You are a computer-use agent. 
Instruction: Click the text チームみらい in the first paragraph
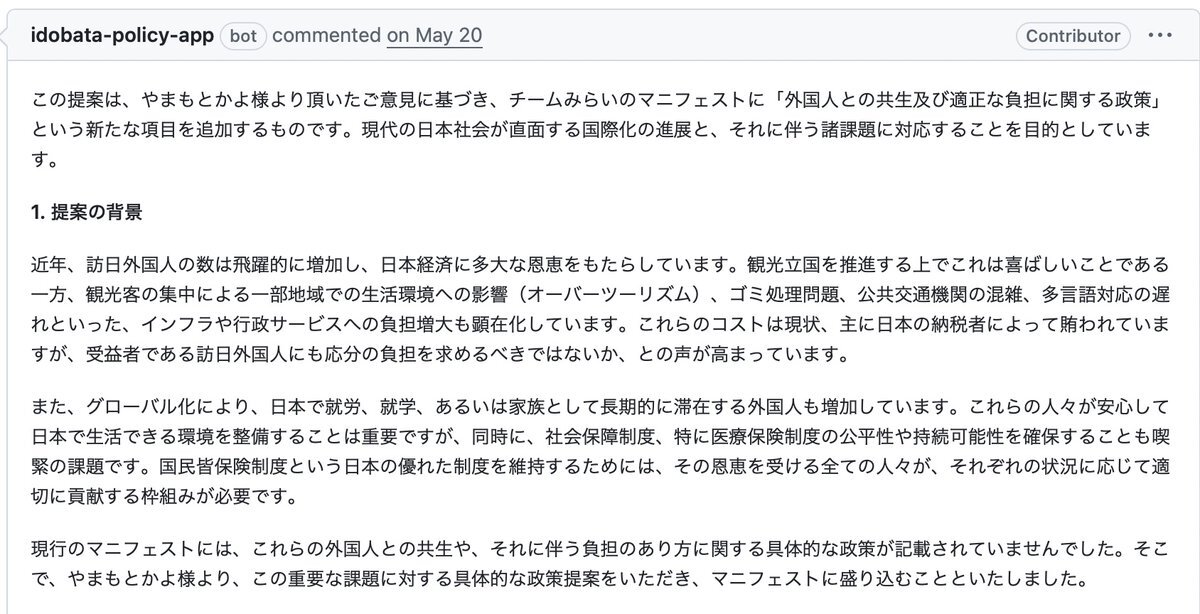click(564, 104)
